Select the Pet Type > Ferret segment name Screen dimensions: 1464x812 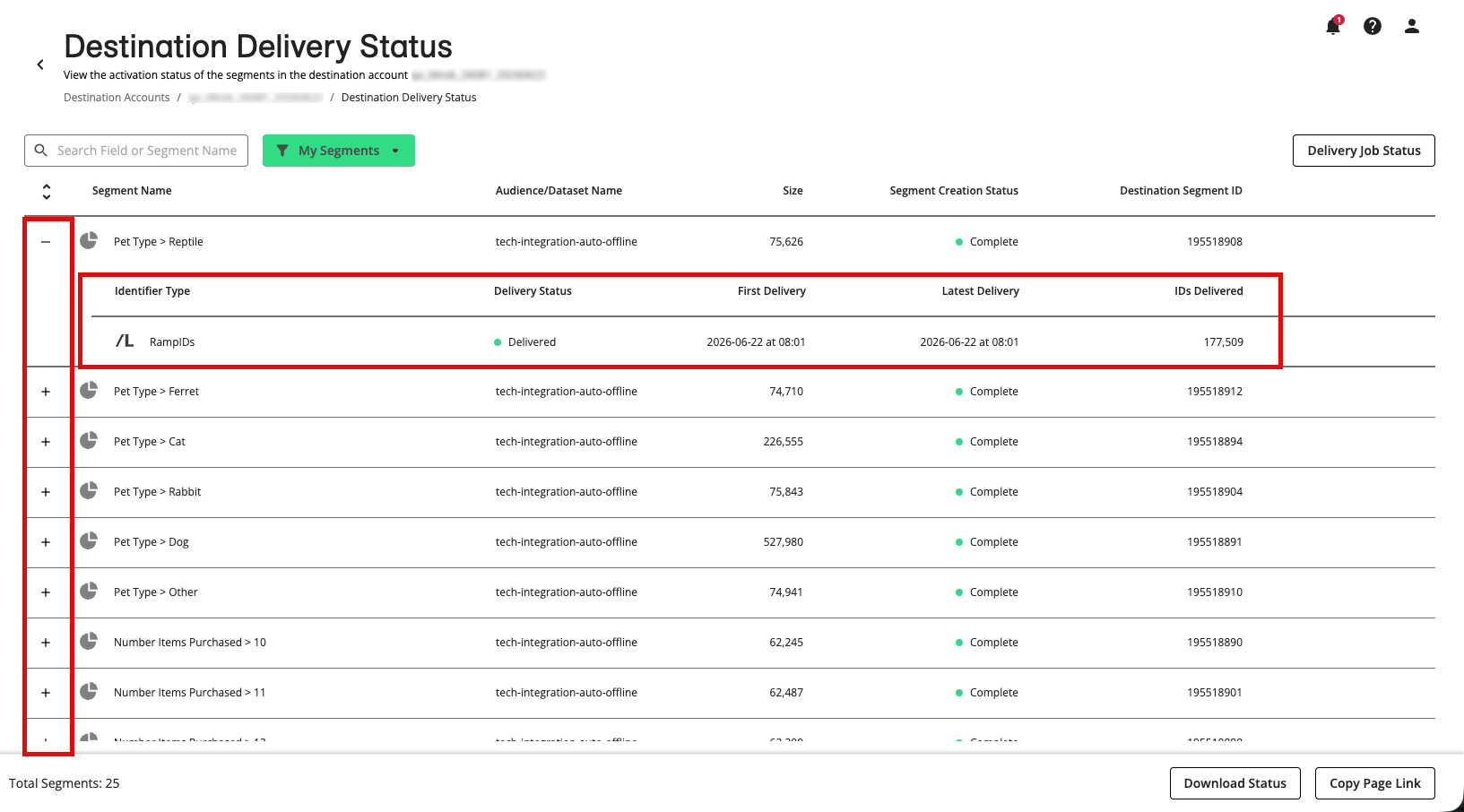point(157,392)
